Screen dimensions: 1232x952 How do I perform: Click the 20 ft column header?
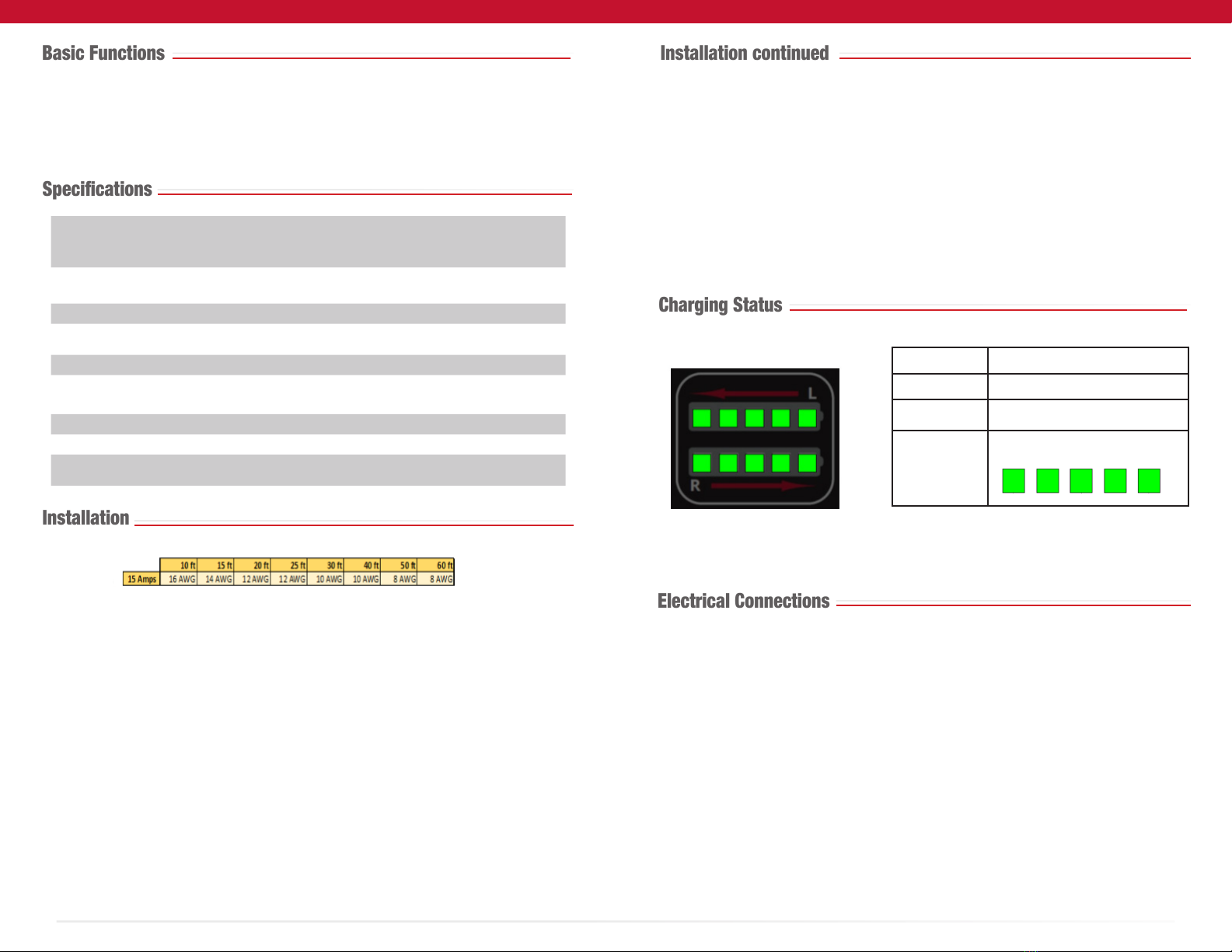[253, 565]
